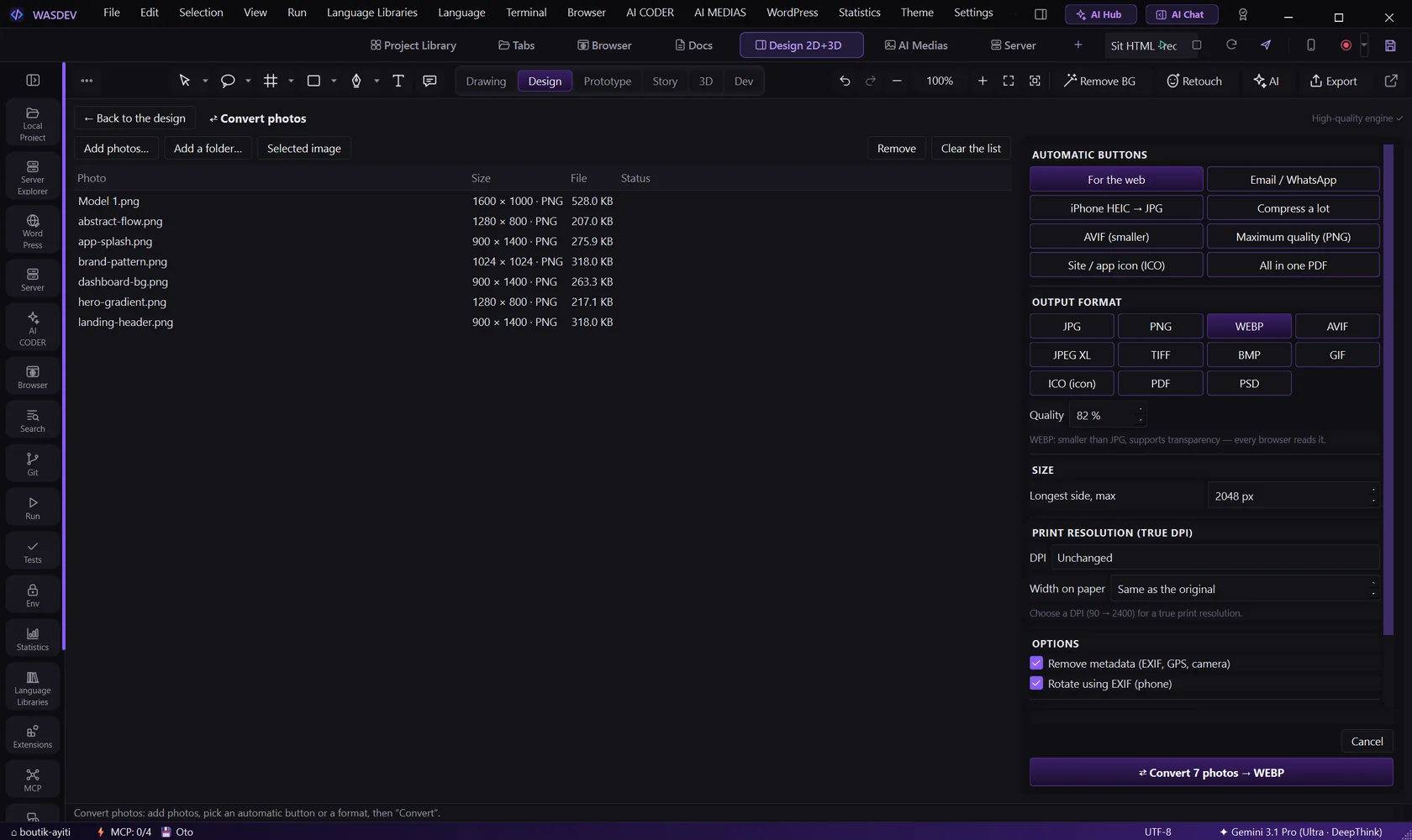Select the lasso selection tool
1412x840 pixels.
228,81
